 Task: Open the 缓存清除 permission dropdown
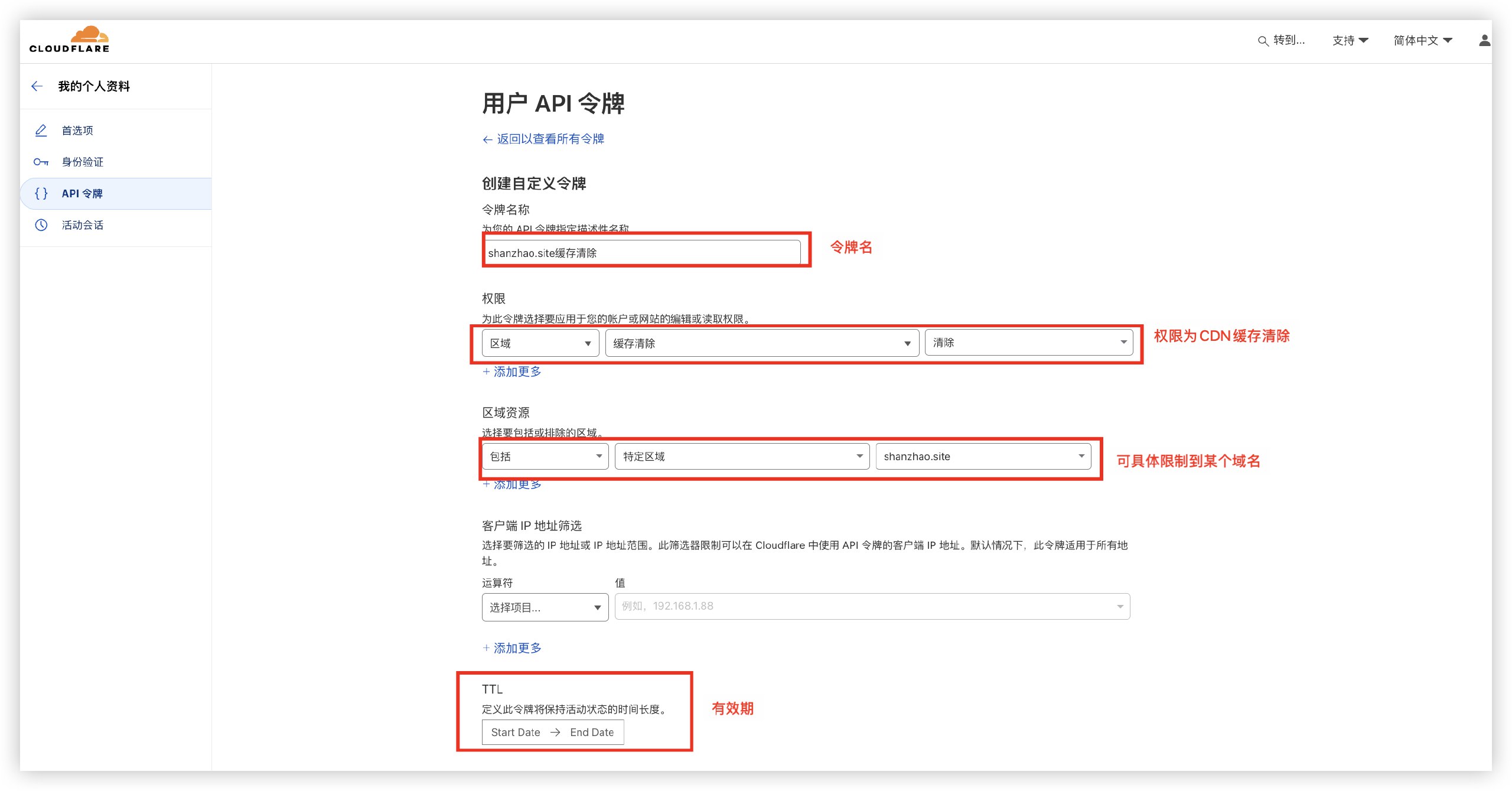pyautogui.click(x=762, y=343)
